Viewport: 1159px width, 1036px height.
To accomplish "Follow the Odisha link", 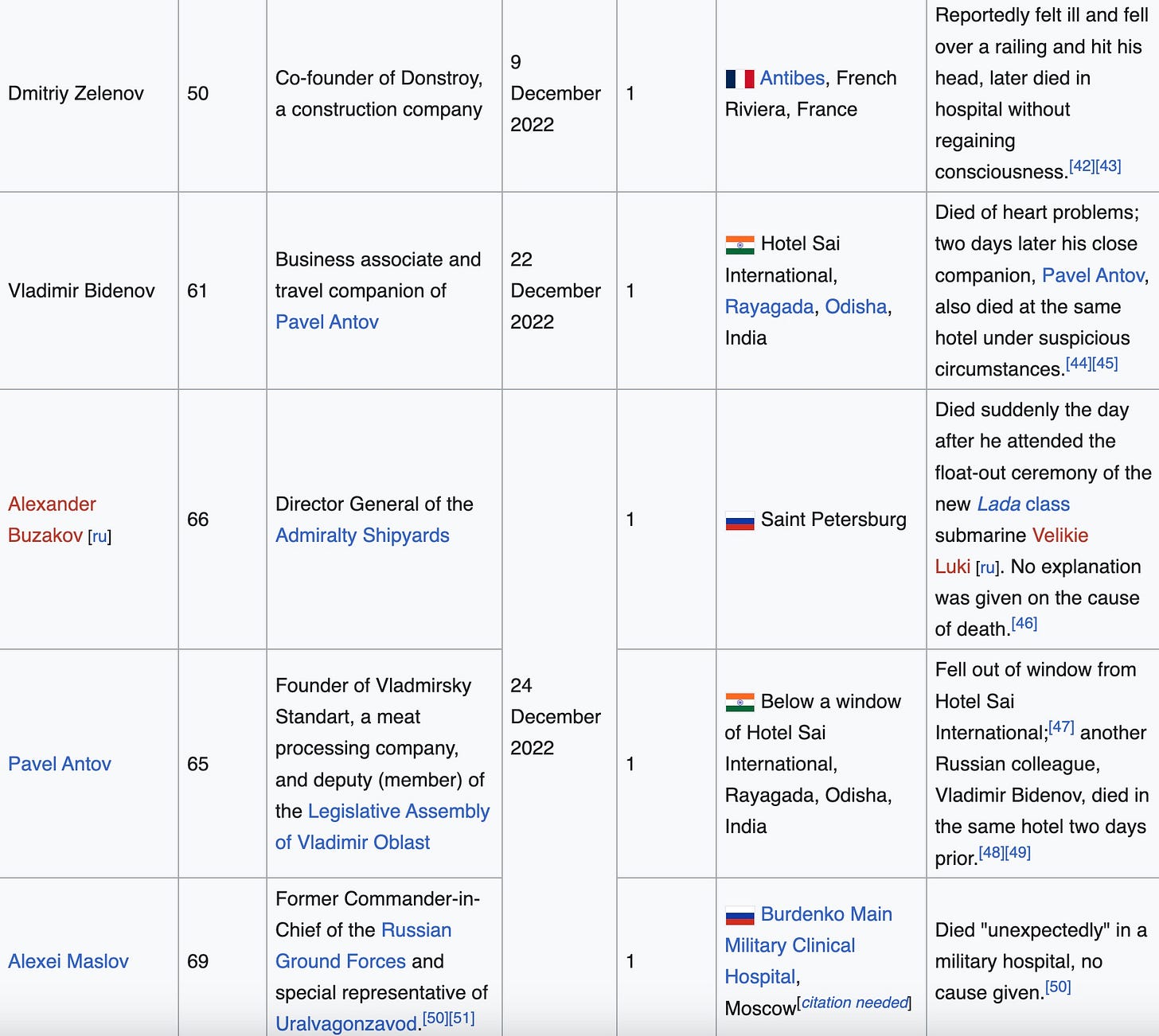I will [856, 307].
